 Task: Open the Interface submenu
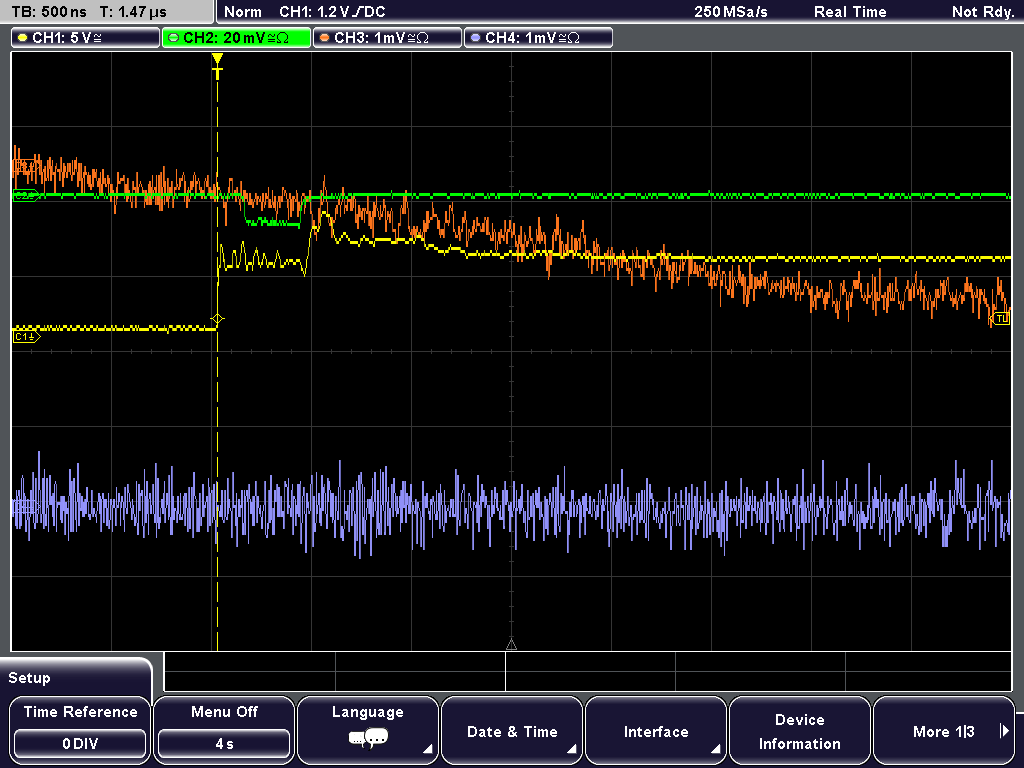coord(656,729)
